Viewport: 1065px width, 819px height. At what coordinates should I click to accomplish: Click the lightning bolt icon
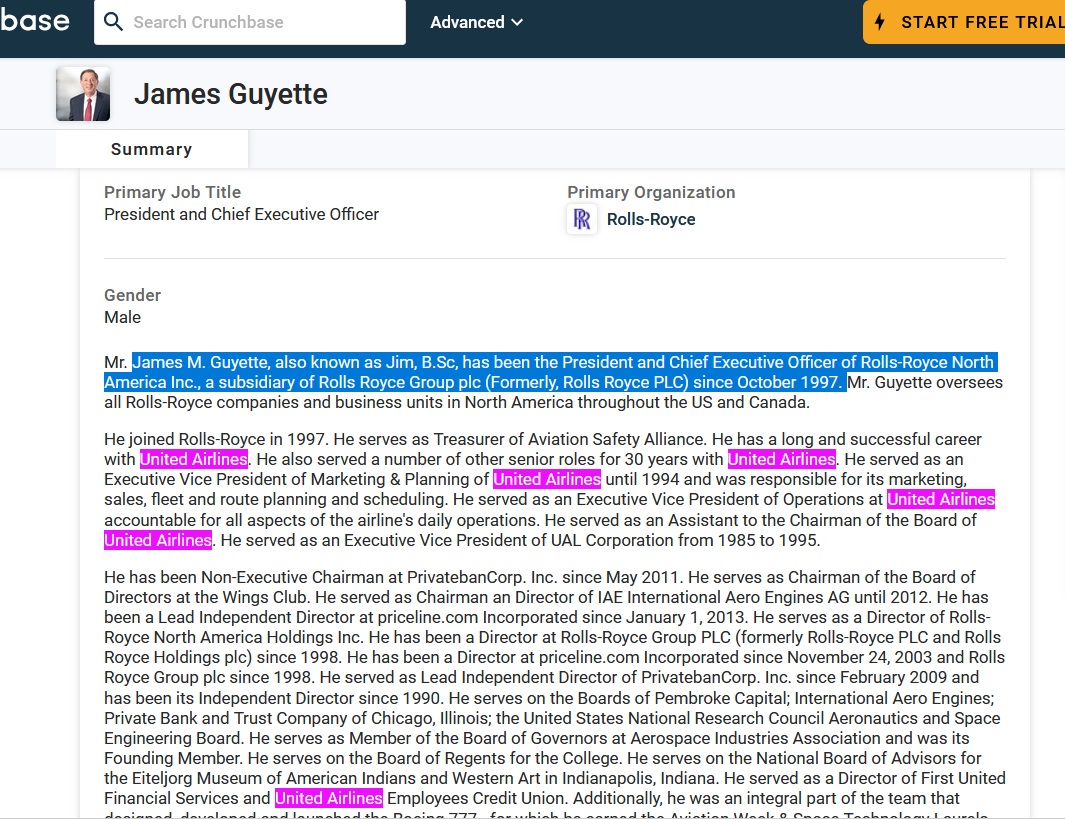(x=880, y=22)
